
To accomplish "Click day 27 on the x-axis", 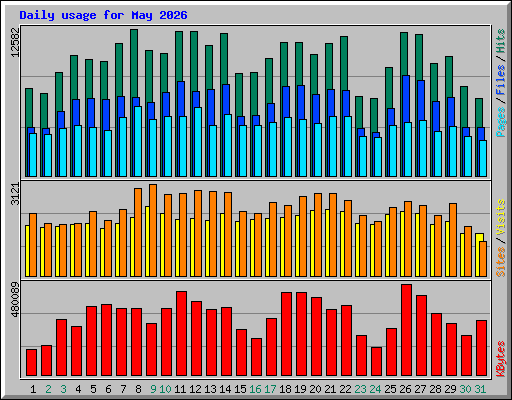I will tap(420, 389).
